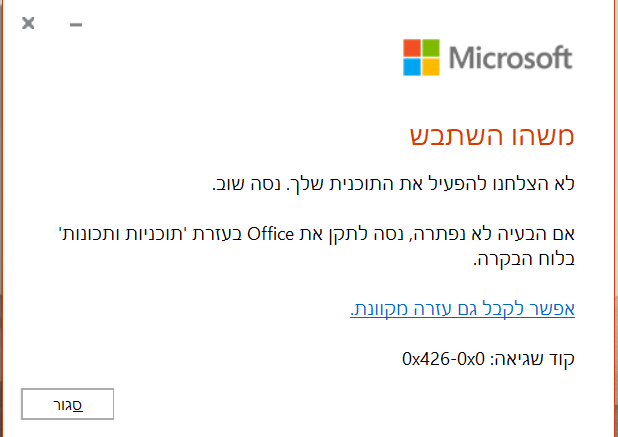
Task: Open the online help link אפשר לקבל גם עזרה מקוונת
Action: 462,309
